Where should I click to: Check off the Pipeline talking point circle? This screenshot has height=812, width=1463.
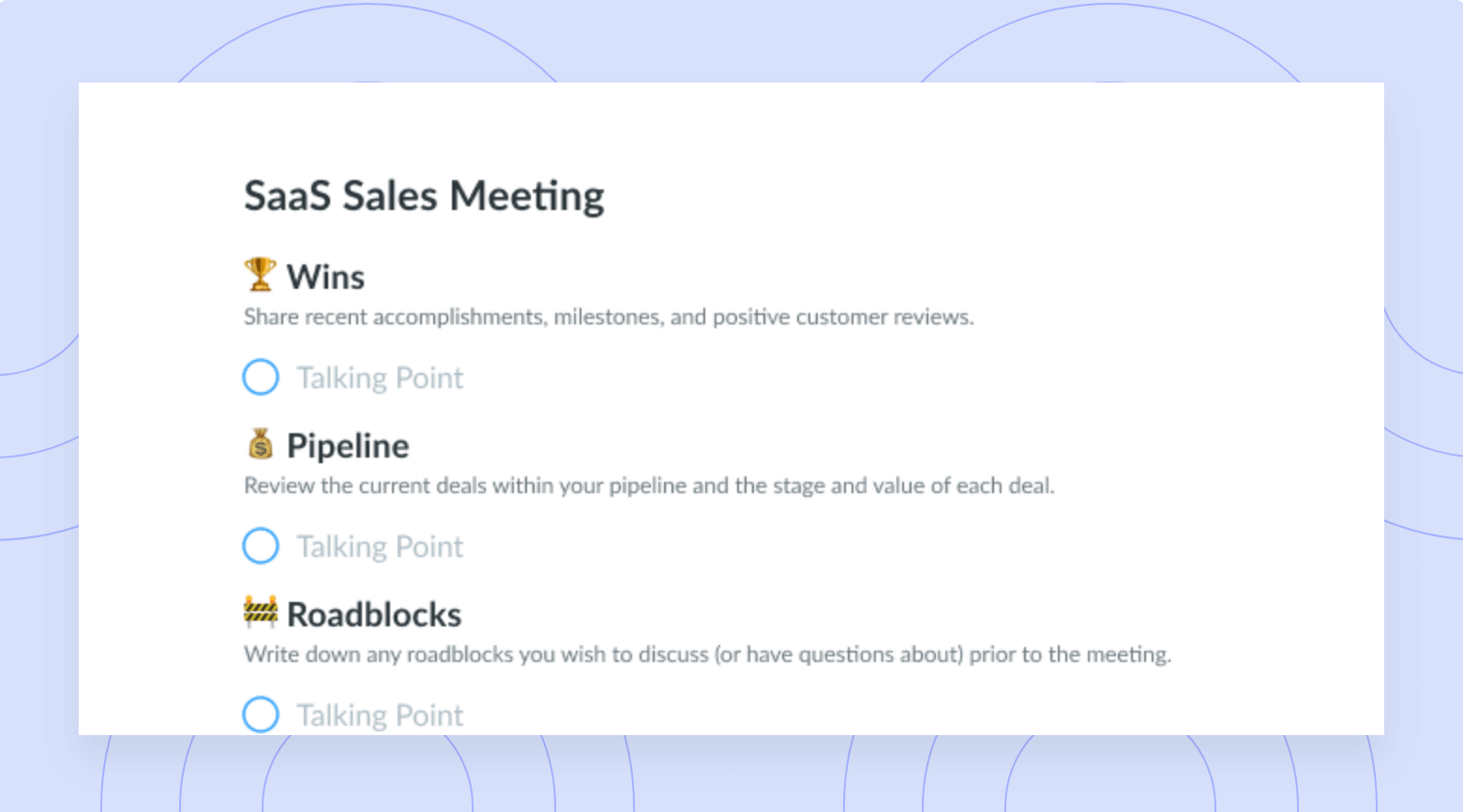[261, 546]
